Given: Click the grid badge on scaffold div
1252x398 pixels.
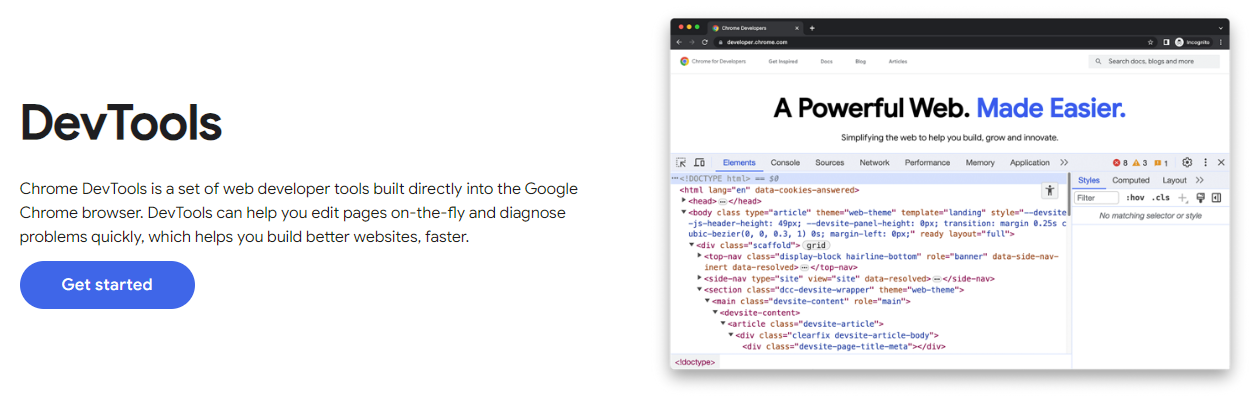Looking at the screenshot, I should point(817,245).
